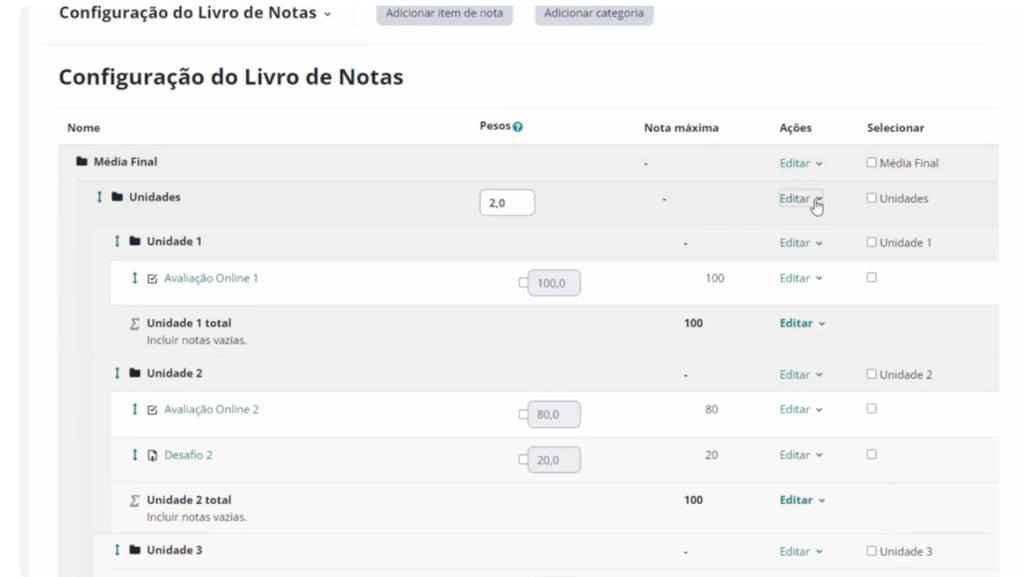Tick the Média Final select checkbox
Screen dimensions: 1024x577
[871, 162]
